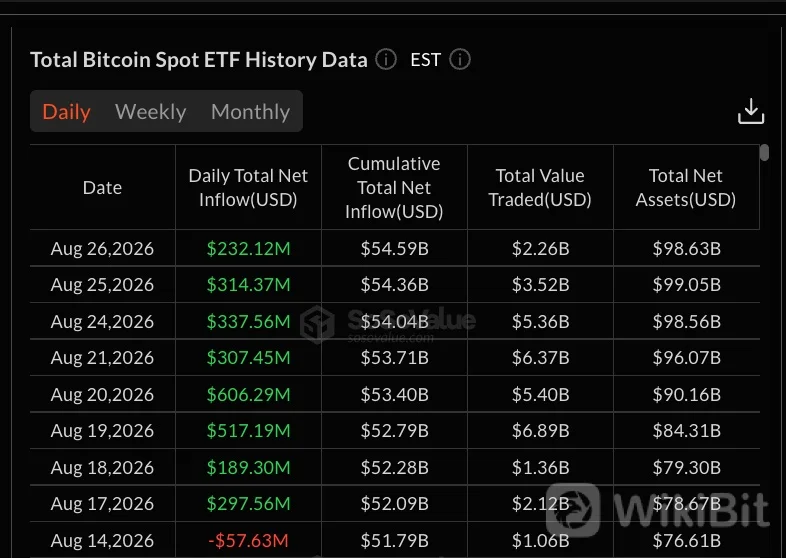Open info icon beside the History Data title
The image size is (786, 558).
(x=386, y=60)
